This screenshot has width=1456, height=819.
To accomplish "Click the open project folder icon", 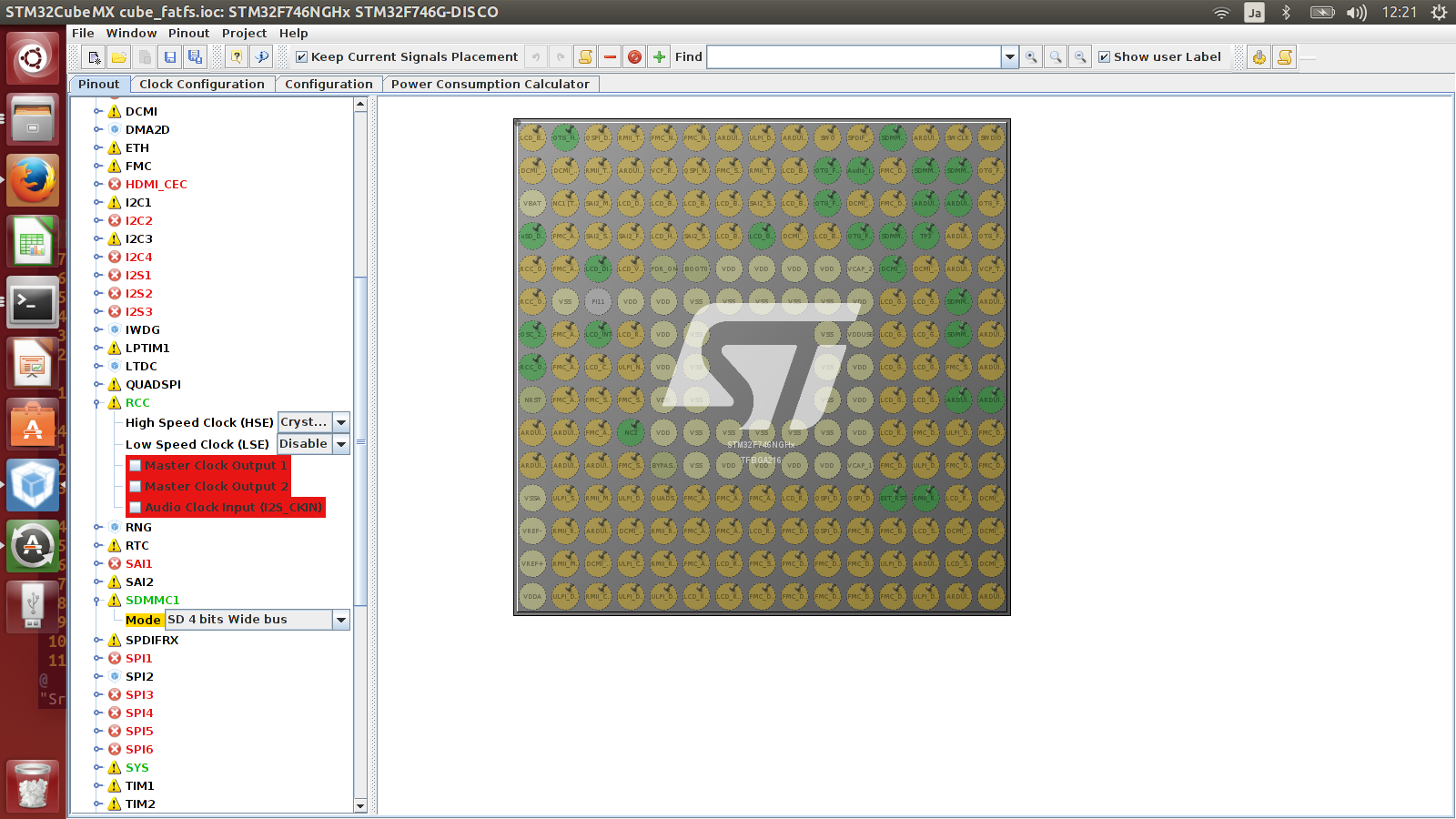I will [119, 57].
